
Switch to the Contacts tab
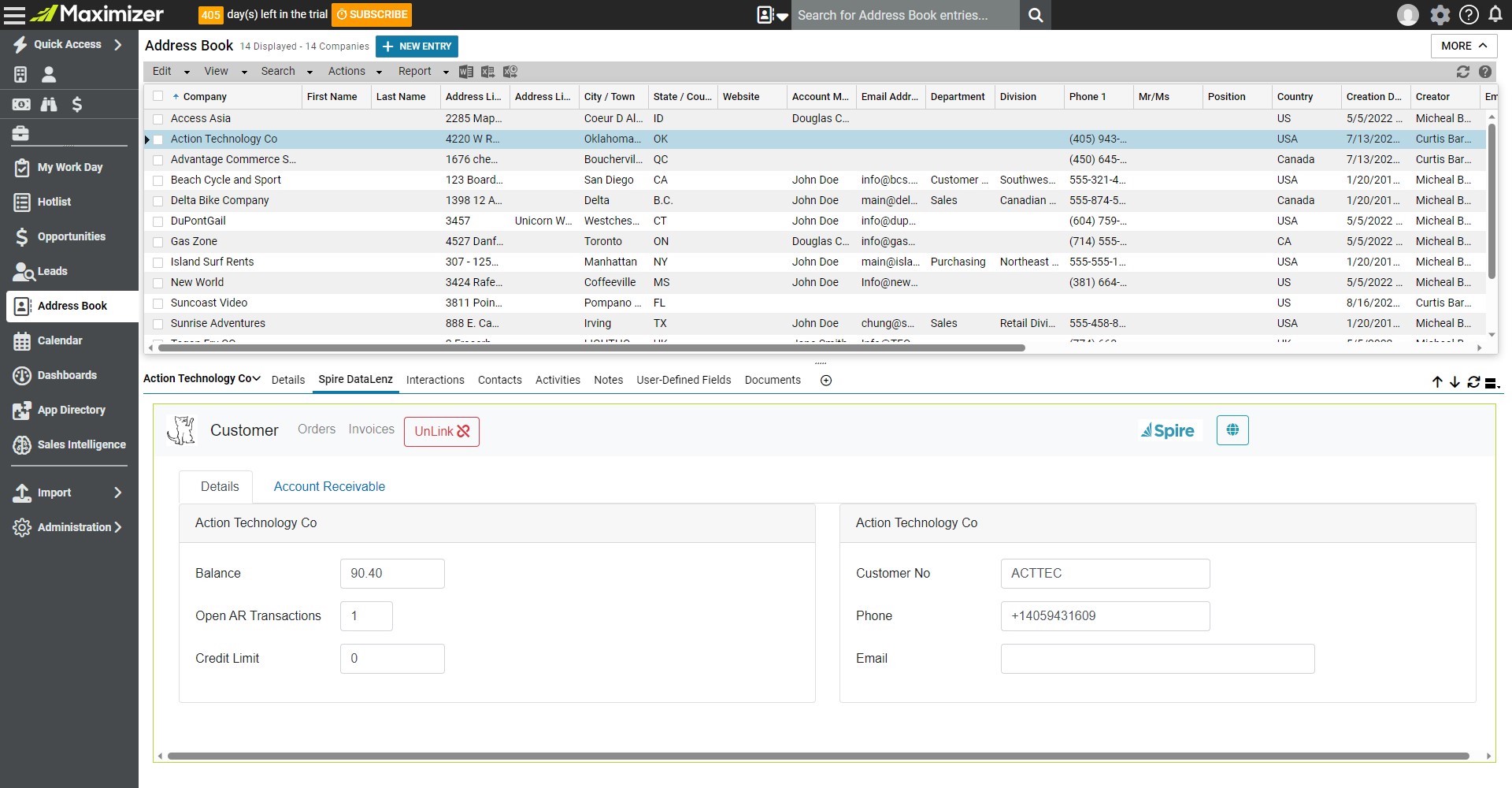click(499, 380)
